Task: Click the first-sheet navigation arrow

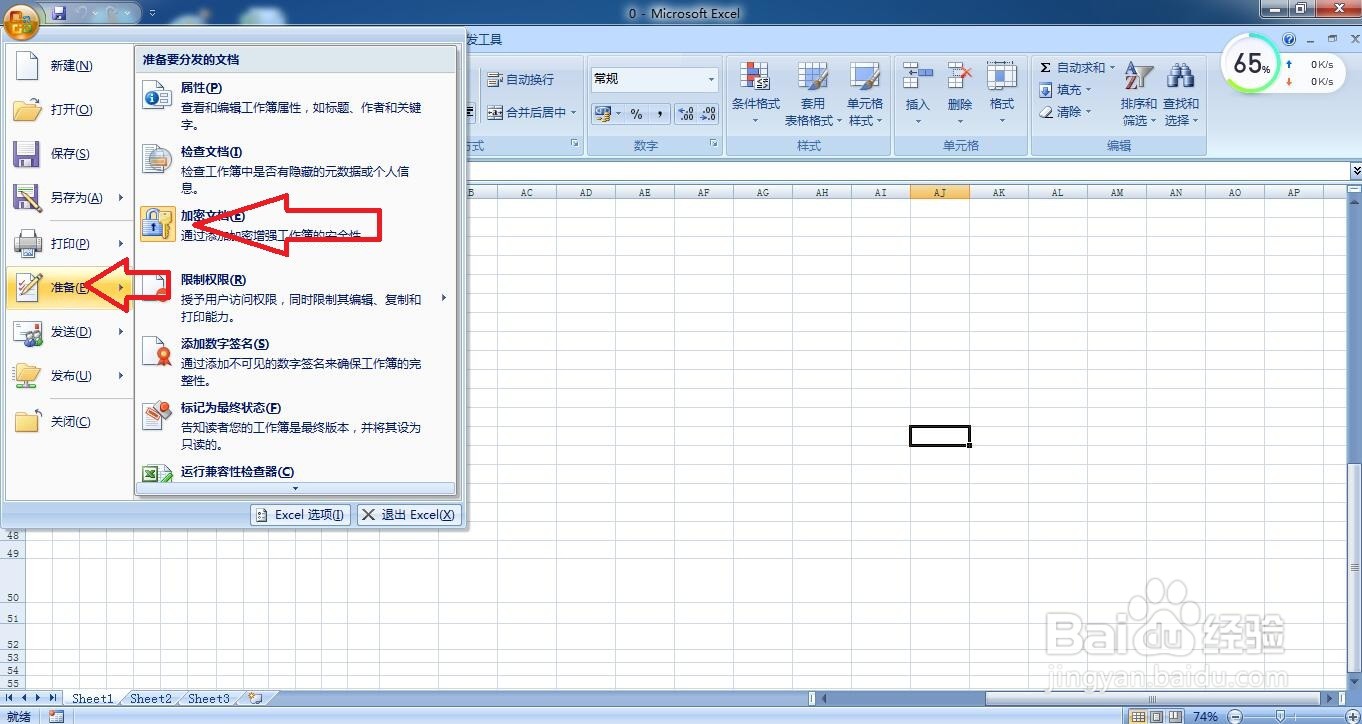Action: pos(10,698)
